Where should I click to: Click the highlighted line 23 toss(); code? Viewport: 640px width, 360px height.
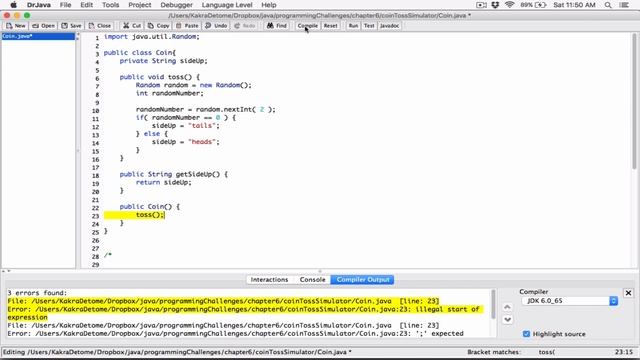[x=150, y=215]
